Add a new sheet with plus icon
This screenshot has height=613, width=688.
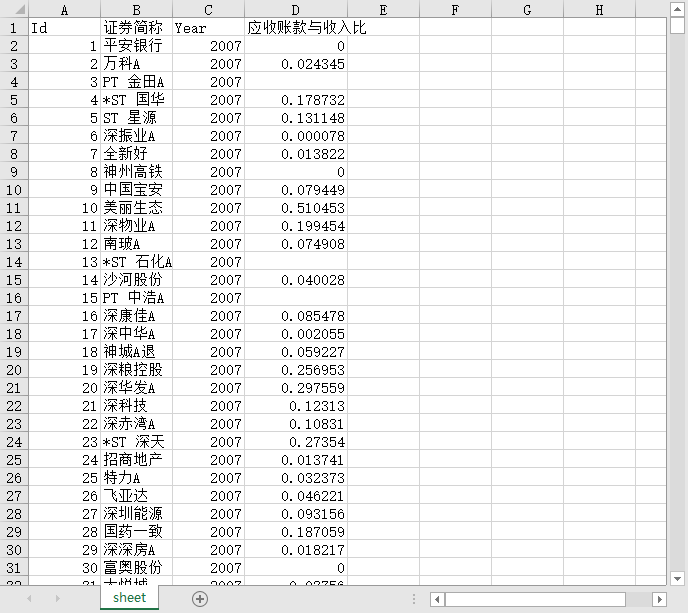click(200, 599)
